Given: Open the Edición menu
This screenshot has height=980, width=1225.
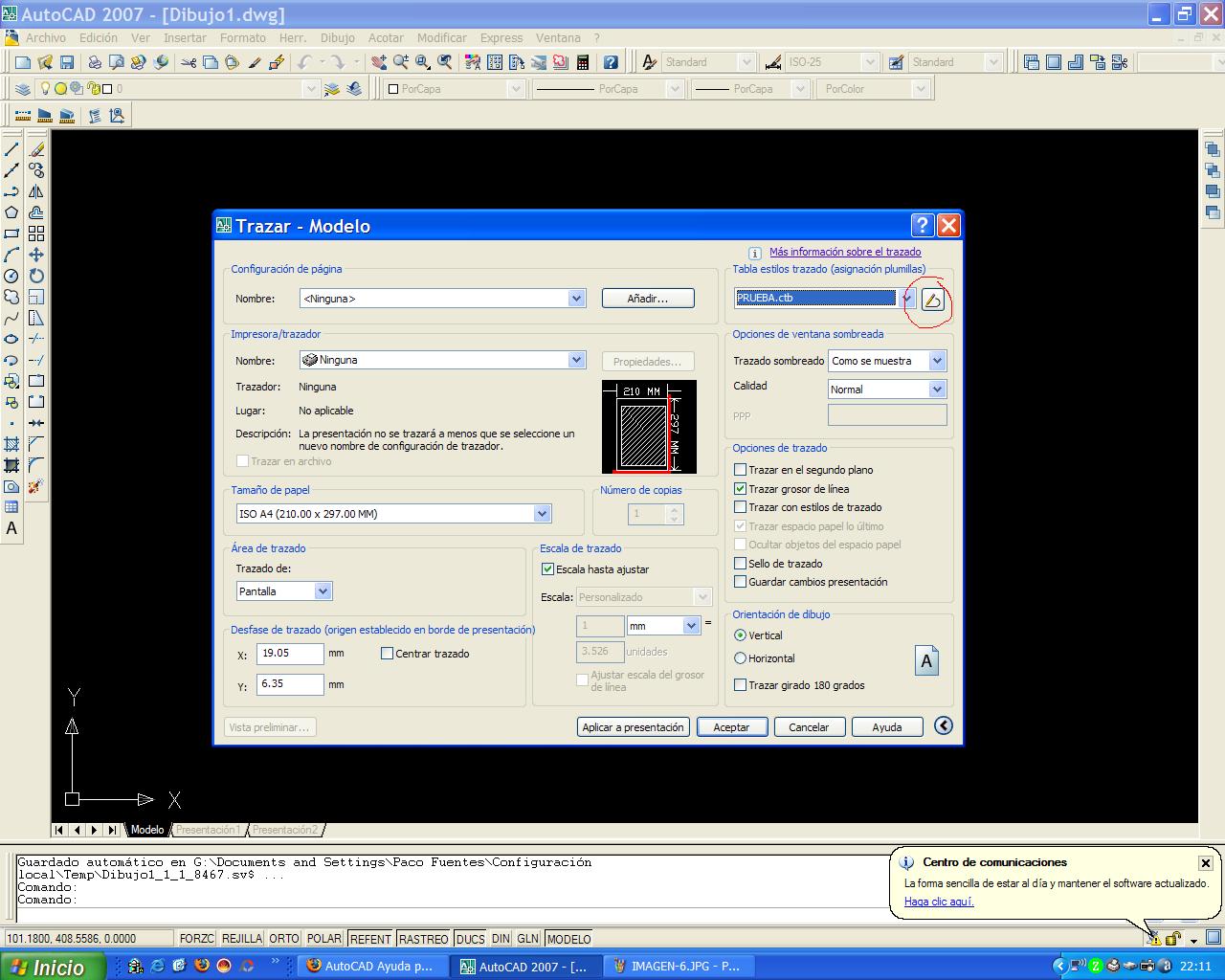Looking at the screenshot, I should [x=99, y=38].
